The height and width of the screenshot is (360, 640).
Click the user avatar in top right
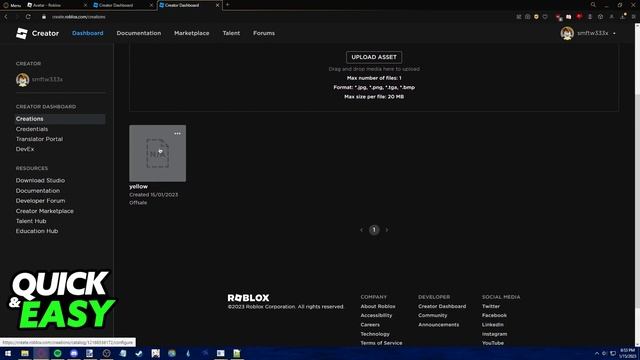click(x=567, y=33)
